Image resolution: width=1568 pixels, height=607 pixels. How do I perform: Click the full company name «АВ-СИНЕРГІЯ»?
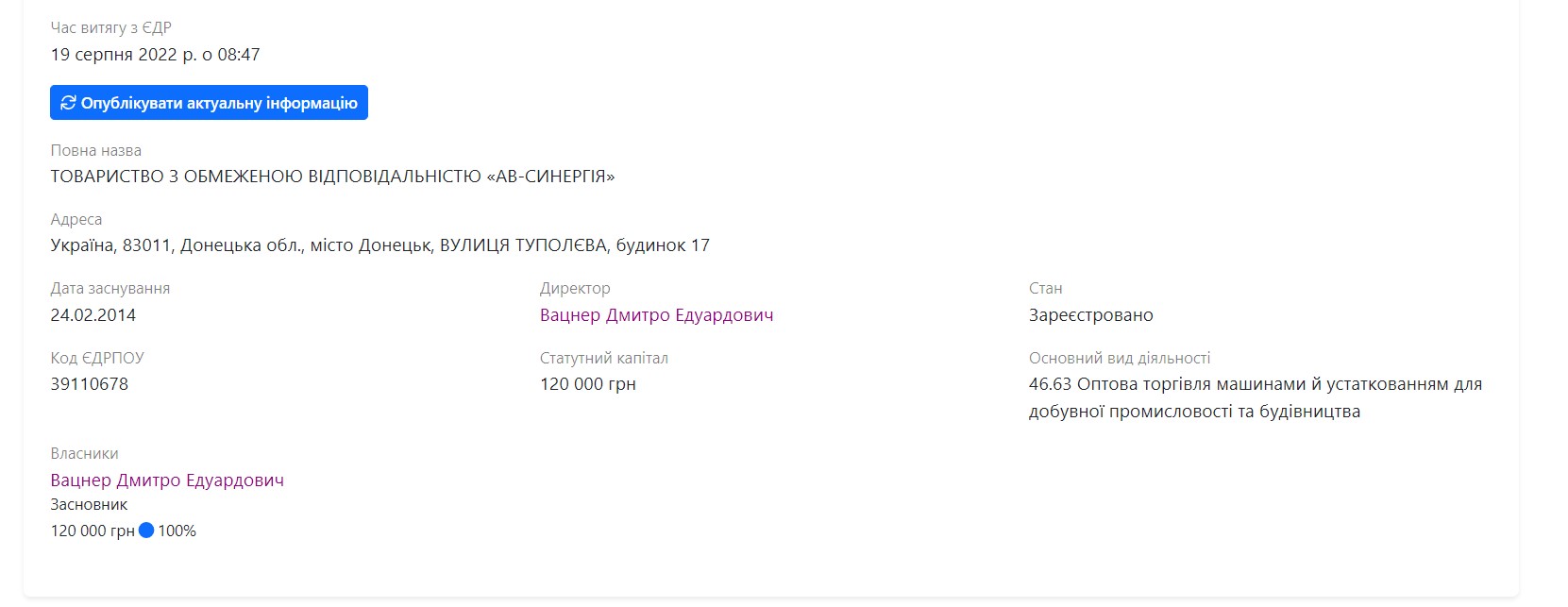332,177
